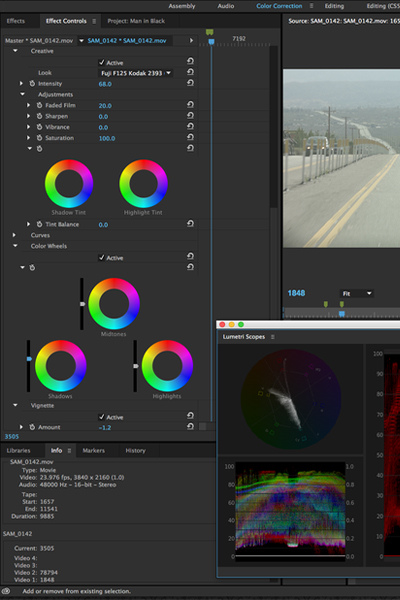Open the Look preset dropdown
400x600 pixels.
coord(136,73)
